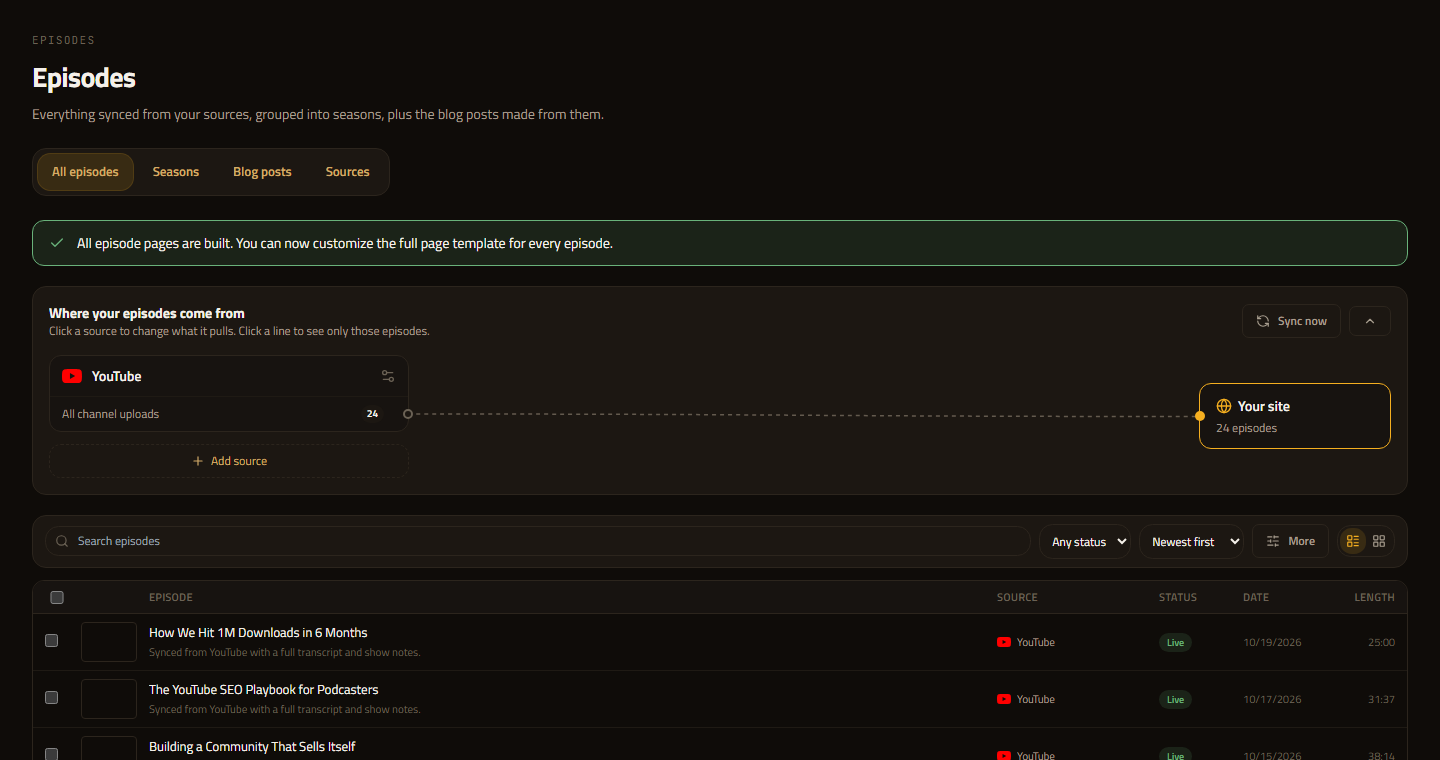1440x760 pixels.
Task: Open Building a Community That Sells Itself
Action: pos(252,747)
